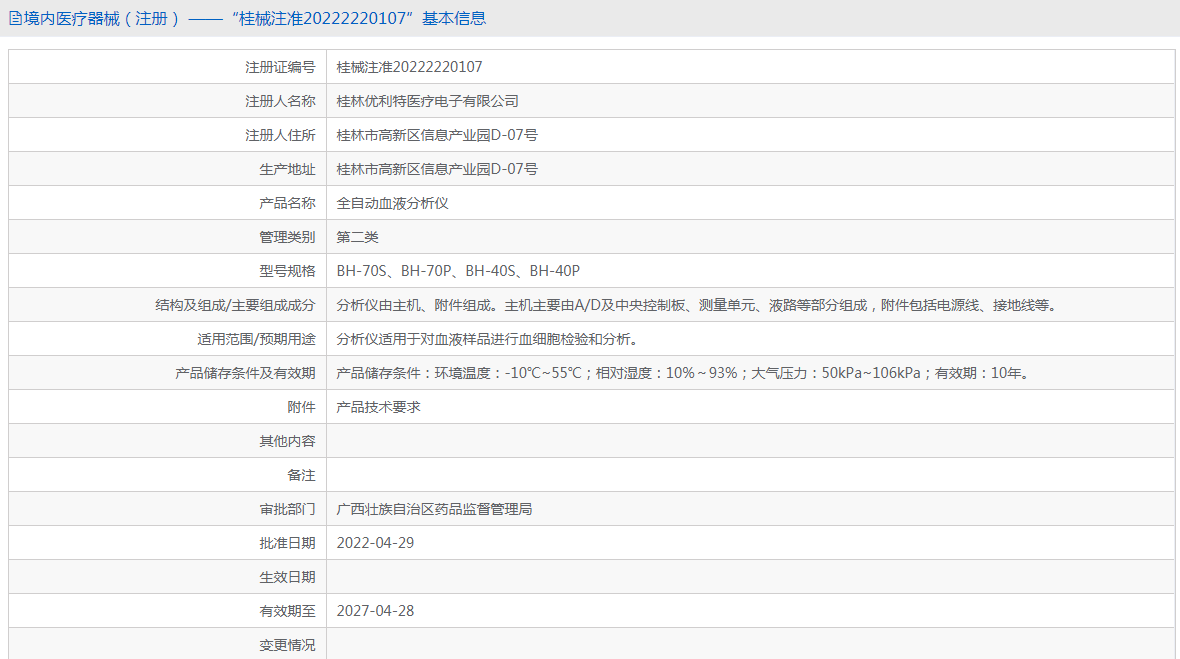Select registrant name 桂林优利特医疗电子有限公司

pos(427,101)
